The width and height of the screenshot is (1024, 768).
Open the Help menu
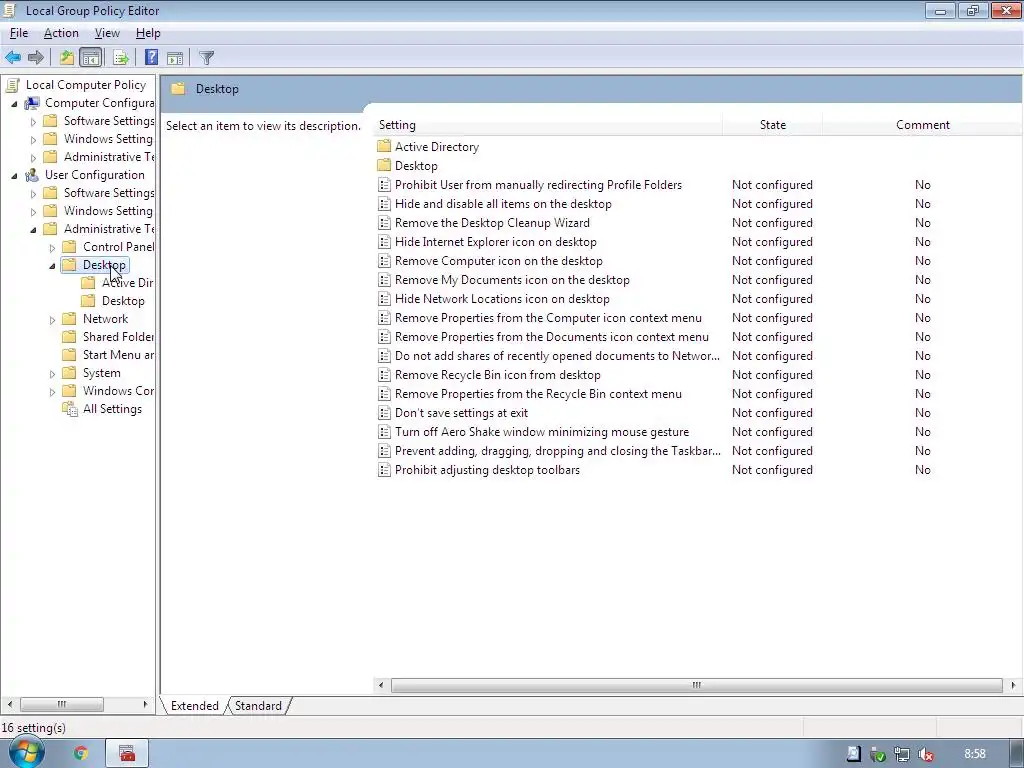pyautogui.click(x=148, y=33)
